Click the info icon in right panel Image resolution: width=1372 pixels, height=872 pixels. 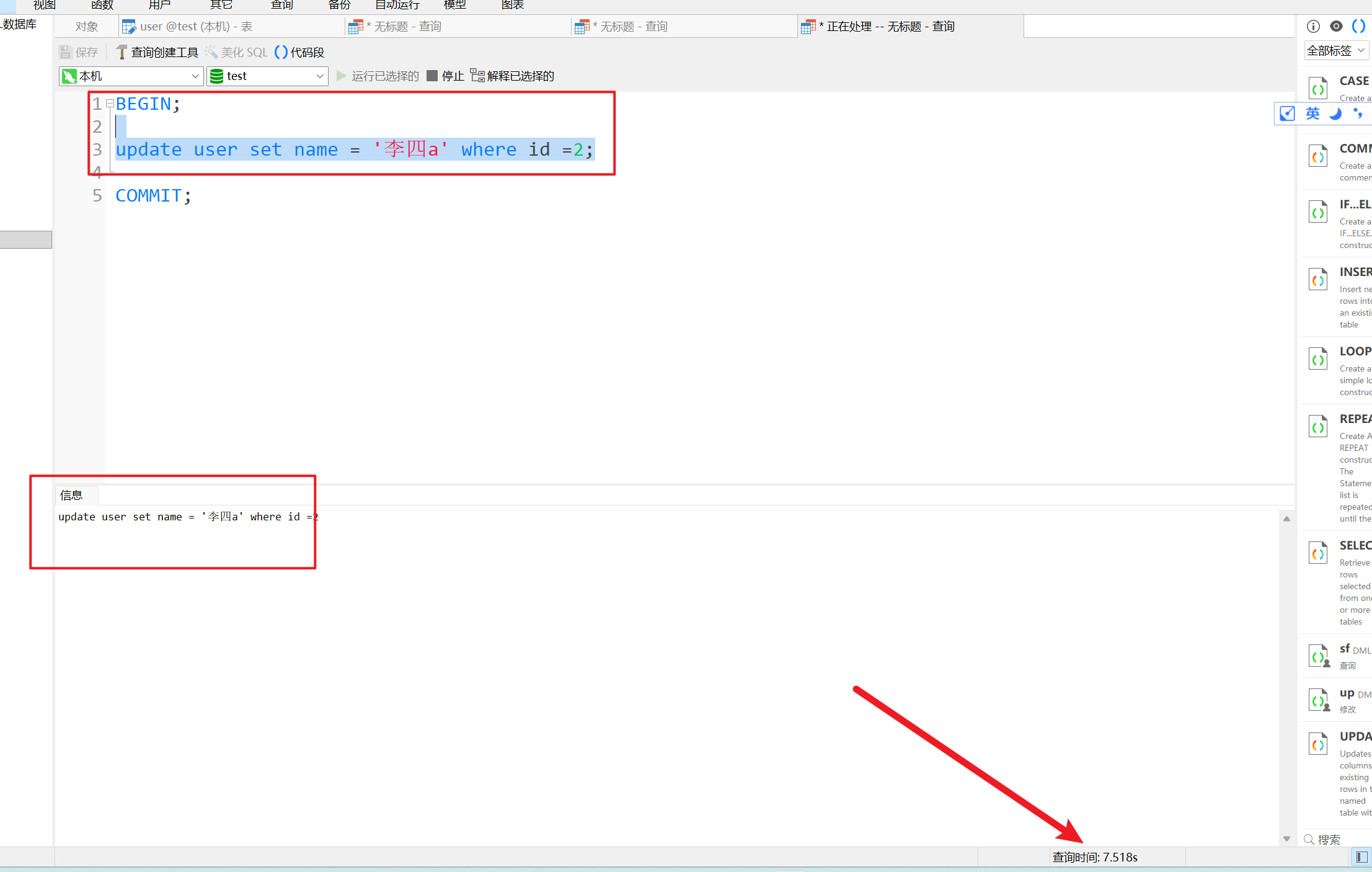click(x=1313, y=26)
